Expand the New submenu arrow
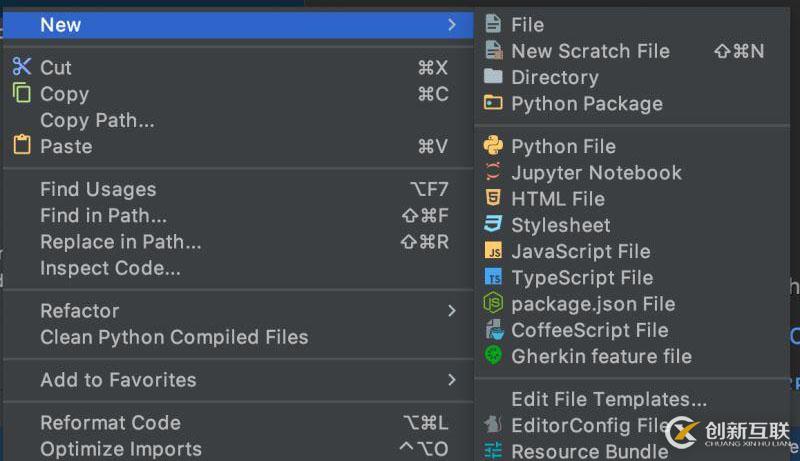This screenshot has width=800, height=461. pos(452,24)
